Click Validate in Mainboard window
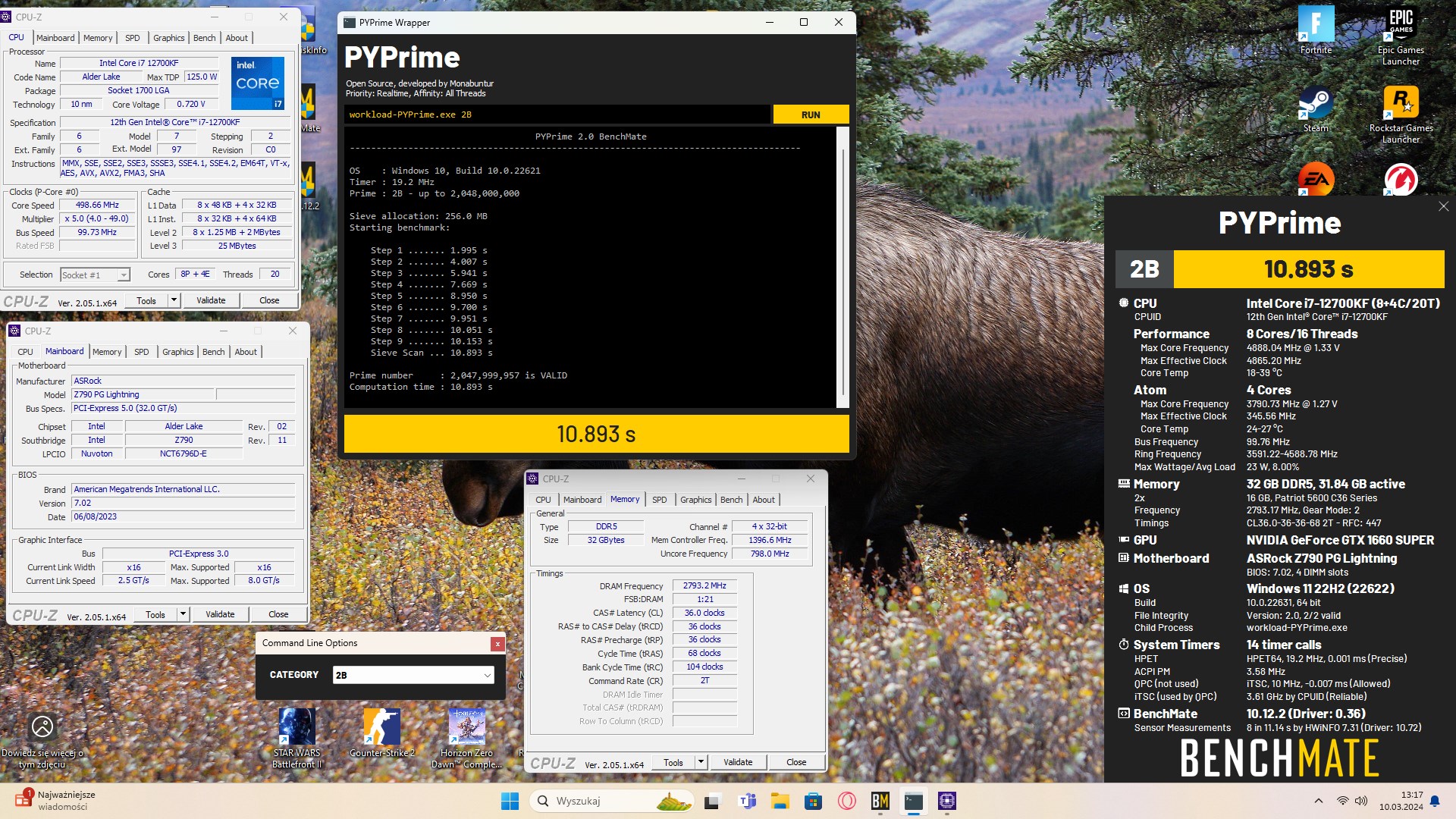The width and height of the screenshot is (1456, 819). [220, 614]
